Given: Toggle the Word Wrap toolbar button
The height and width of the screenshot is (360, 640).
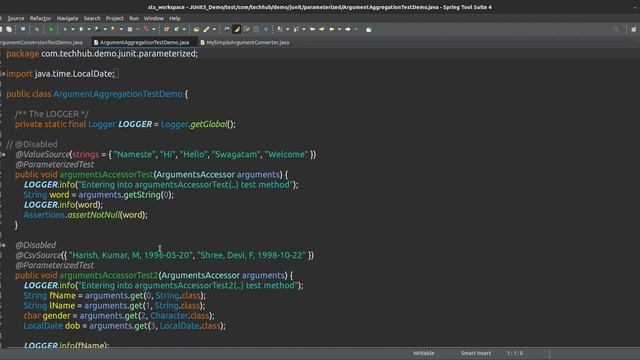Looking at the screenshot, I should coord(247,29).
